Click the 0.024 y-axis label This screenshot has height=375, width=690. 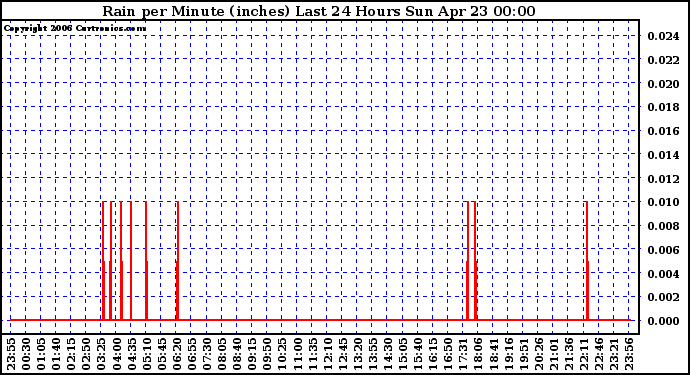(663, 36)
